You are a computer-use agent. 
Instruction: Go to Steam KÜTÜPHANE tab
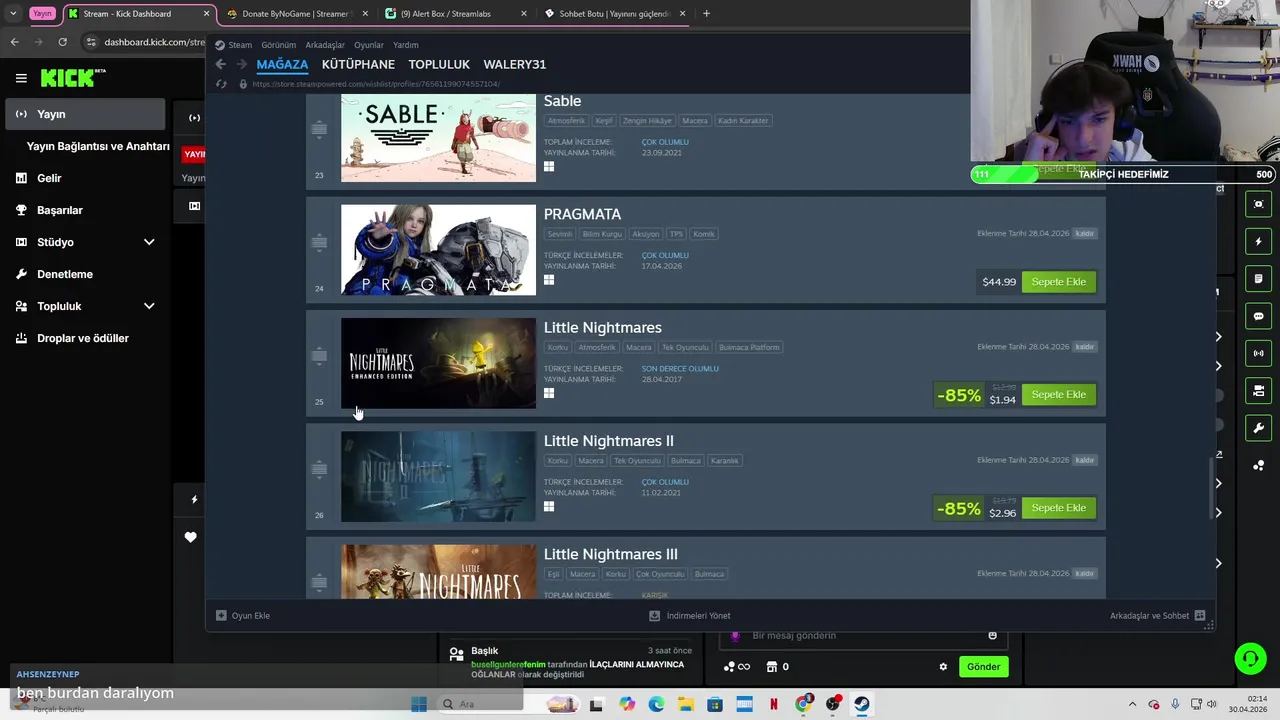coord(358,64)
